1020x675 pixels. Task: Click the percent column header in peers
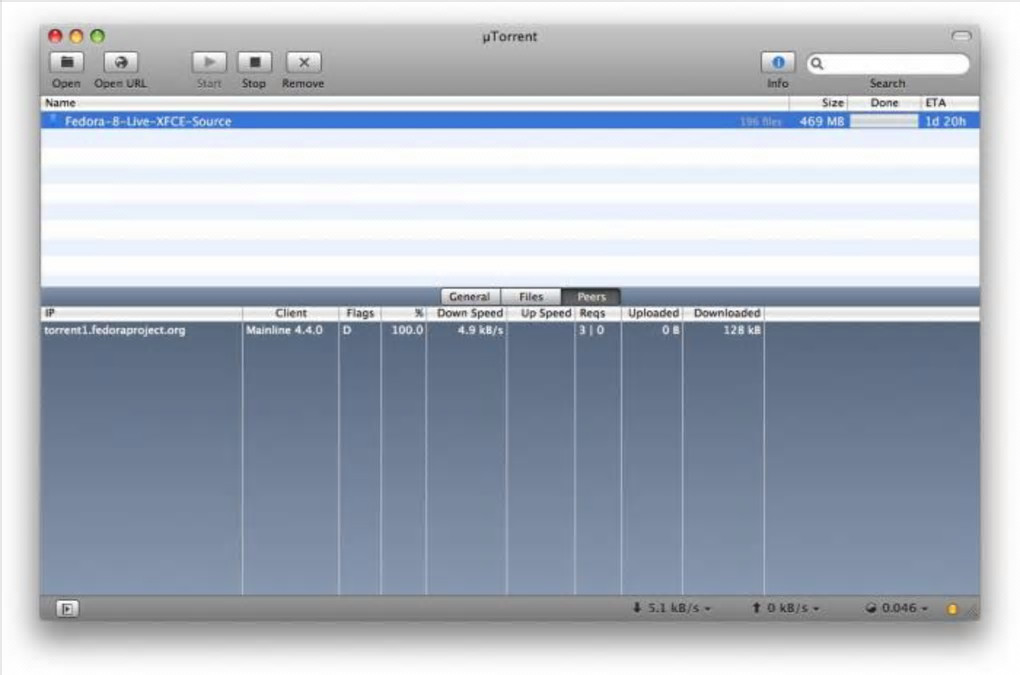[404, 313]
